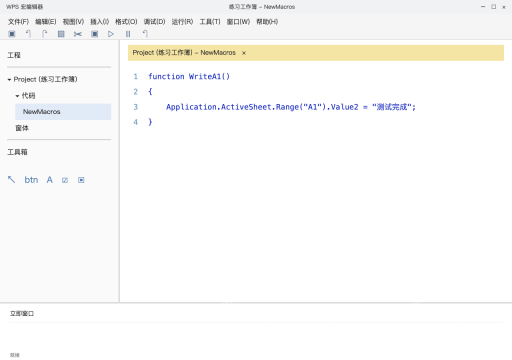Open the 文件(F) menu

tap(18, 22)
